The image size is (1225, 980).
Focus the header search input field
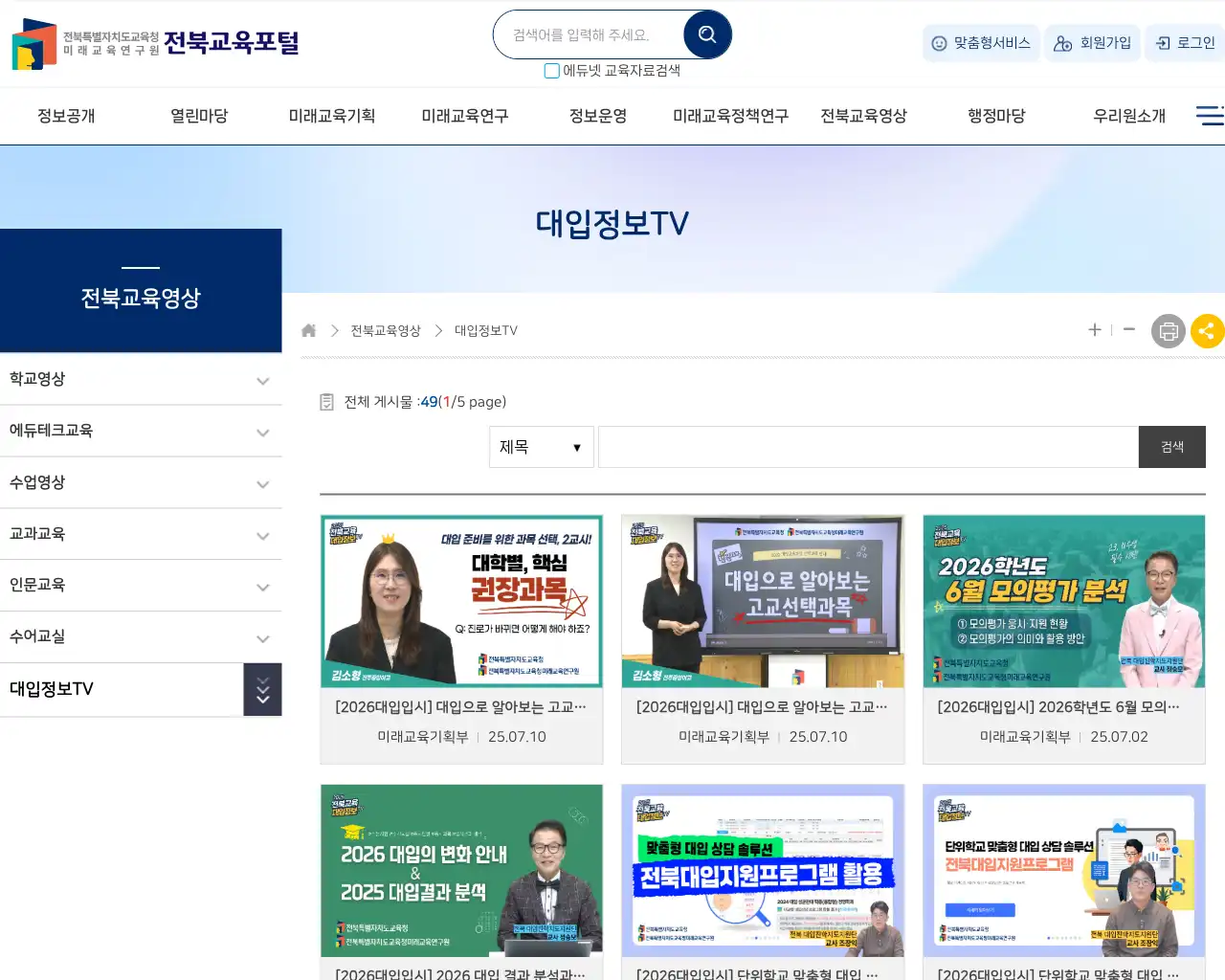coord(593,34)
